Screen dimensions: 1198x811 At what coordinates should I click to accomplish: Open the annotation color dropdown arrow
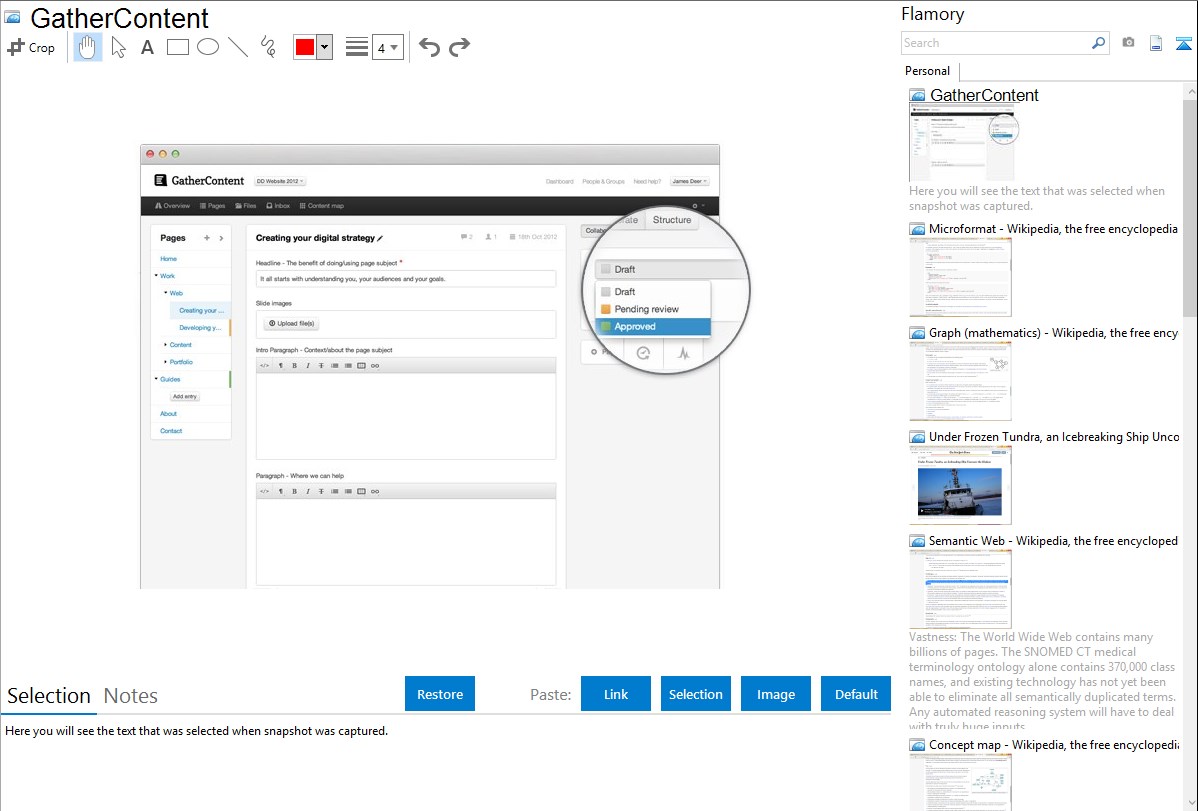tap(325, 47)
